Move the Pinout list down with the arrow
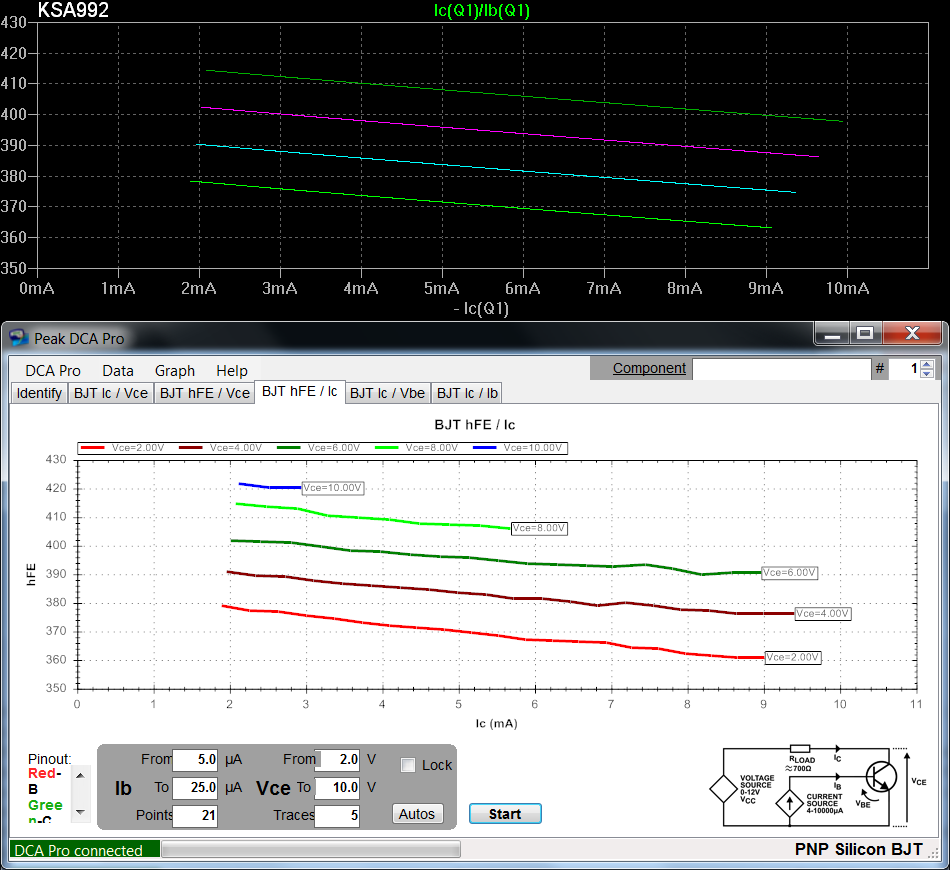Image resolution: width=950 pixels, height=870 pixels. click(x=80, y=812)
